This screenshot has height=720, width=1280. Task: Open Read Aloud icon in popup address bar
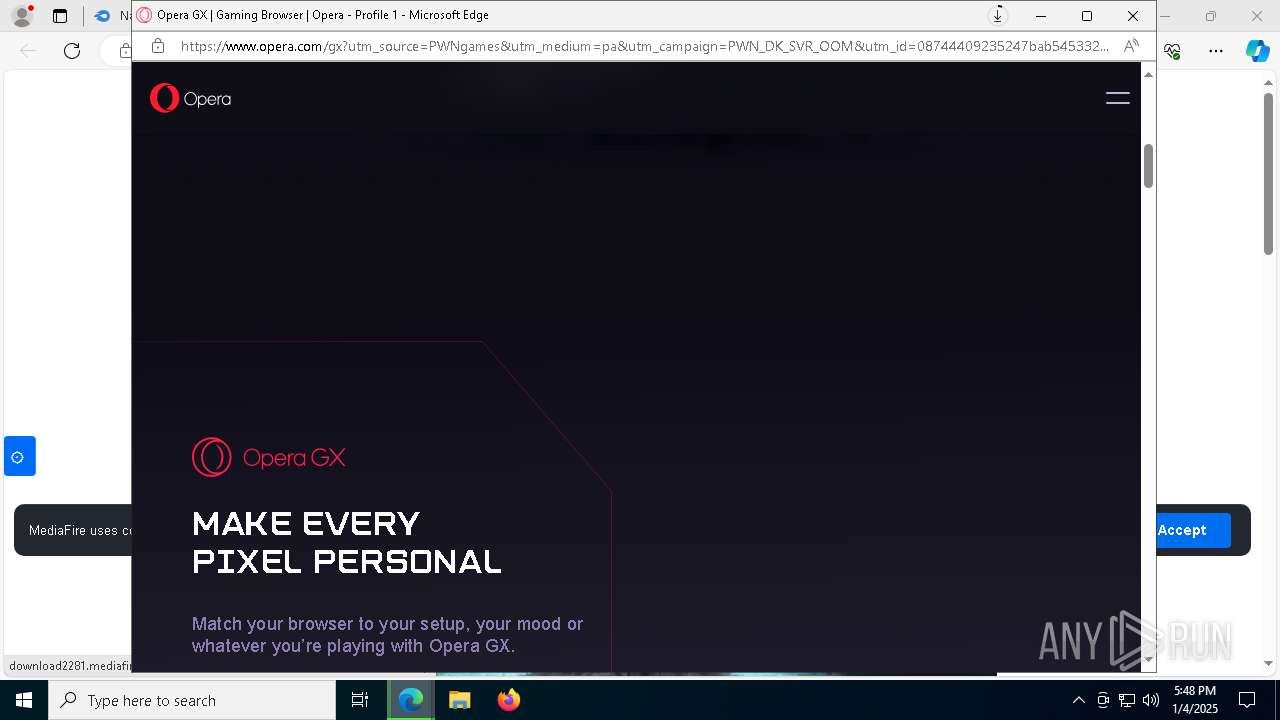[1131, 46]
